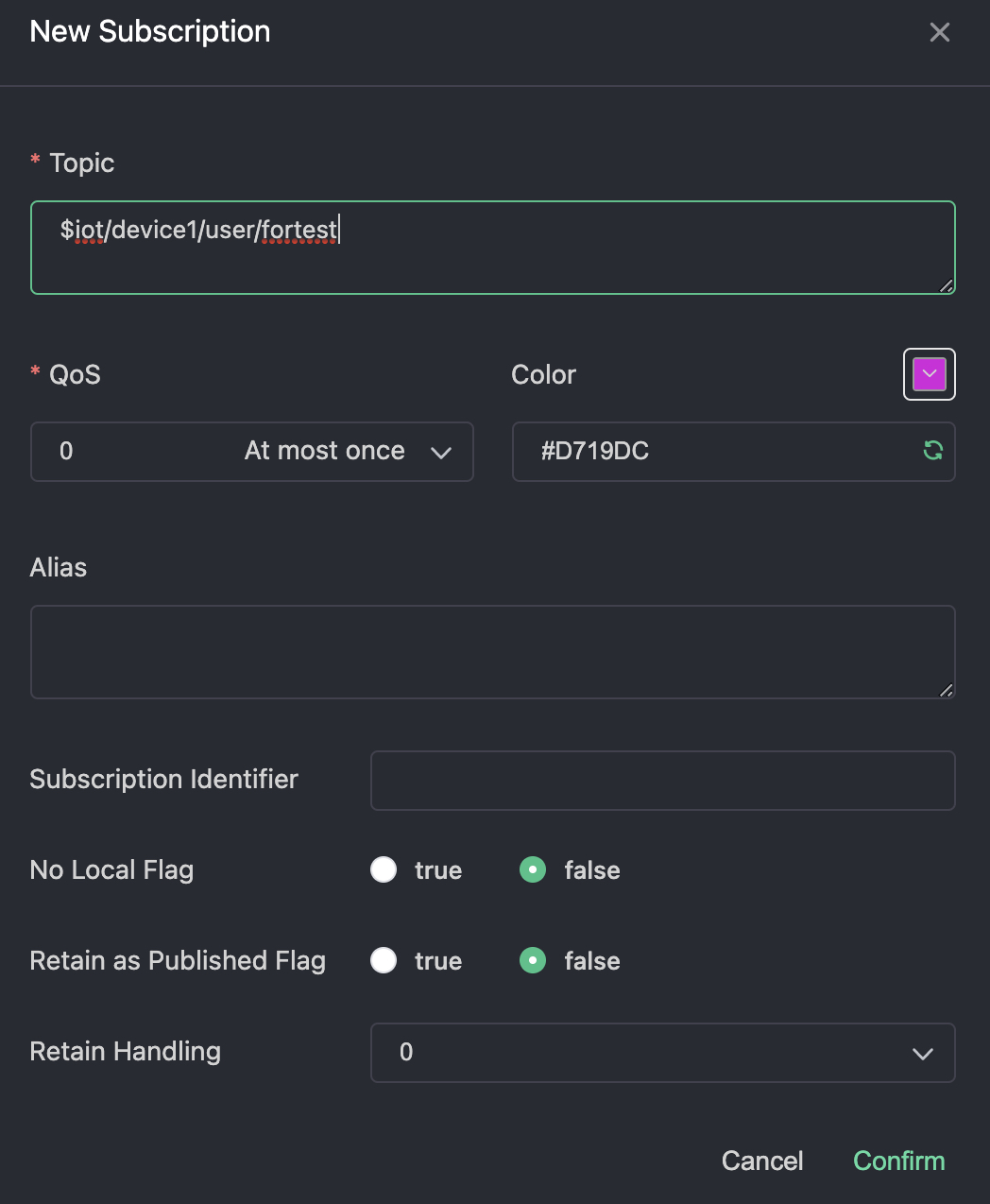This screenshot has width=990, height=1204.
Task: Click the Topic resize handle
Action: coord(946,285)
